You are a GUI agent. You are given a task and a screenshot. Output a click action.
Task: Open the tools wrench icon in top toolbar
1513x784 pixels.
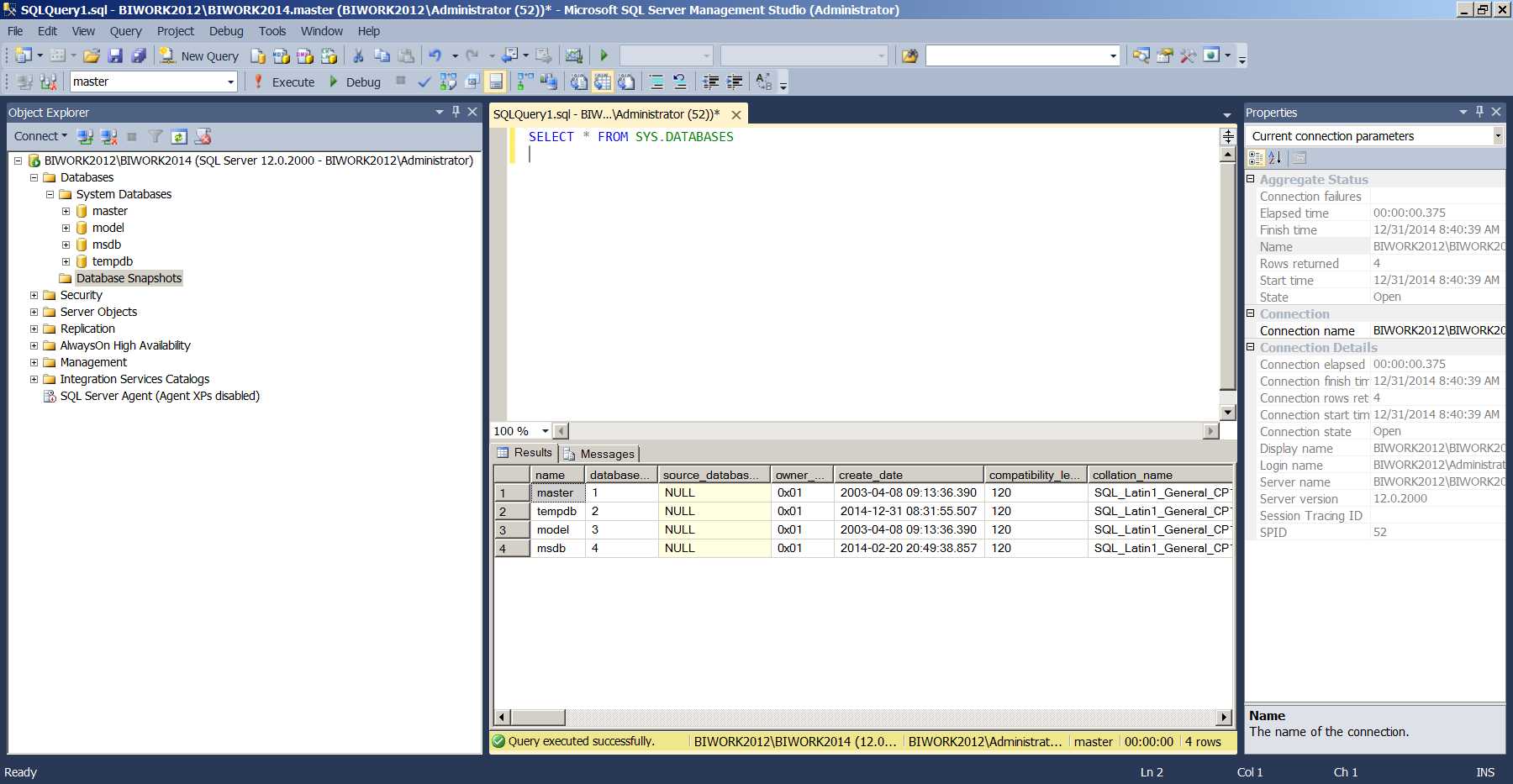(x=1188, y=55)
